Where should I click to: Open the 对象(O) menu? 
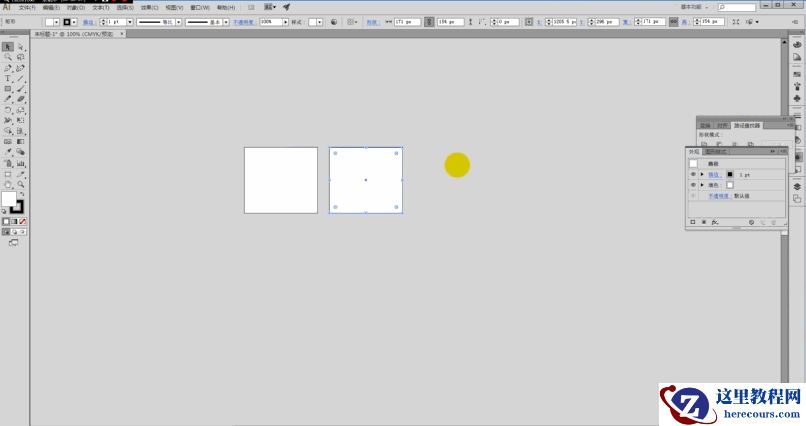pyautogui.click(x=76, y=8)
